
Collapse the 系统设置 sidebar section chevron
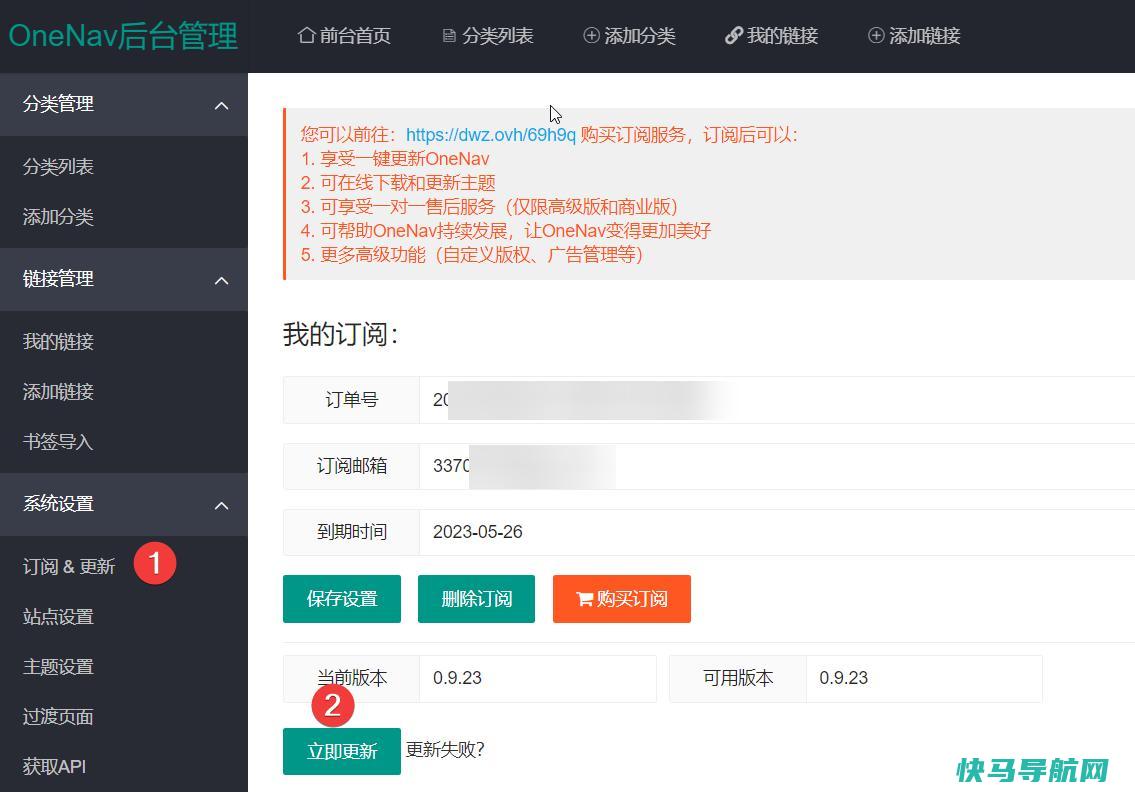coord(221,505)
